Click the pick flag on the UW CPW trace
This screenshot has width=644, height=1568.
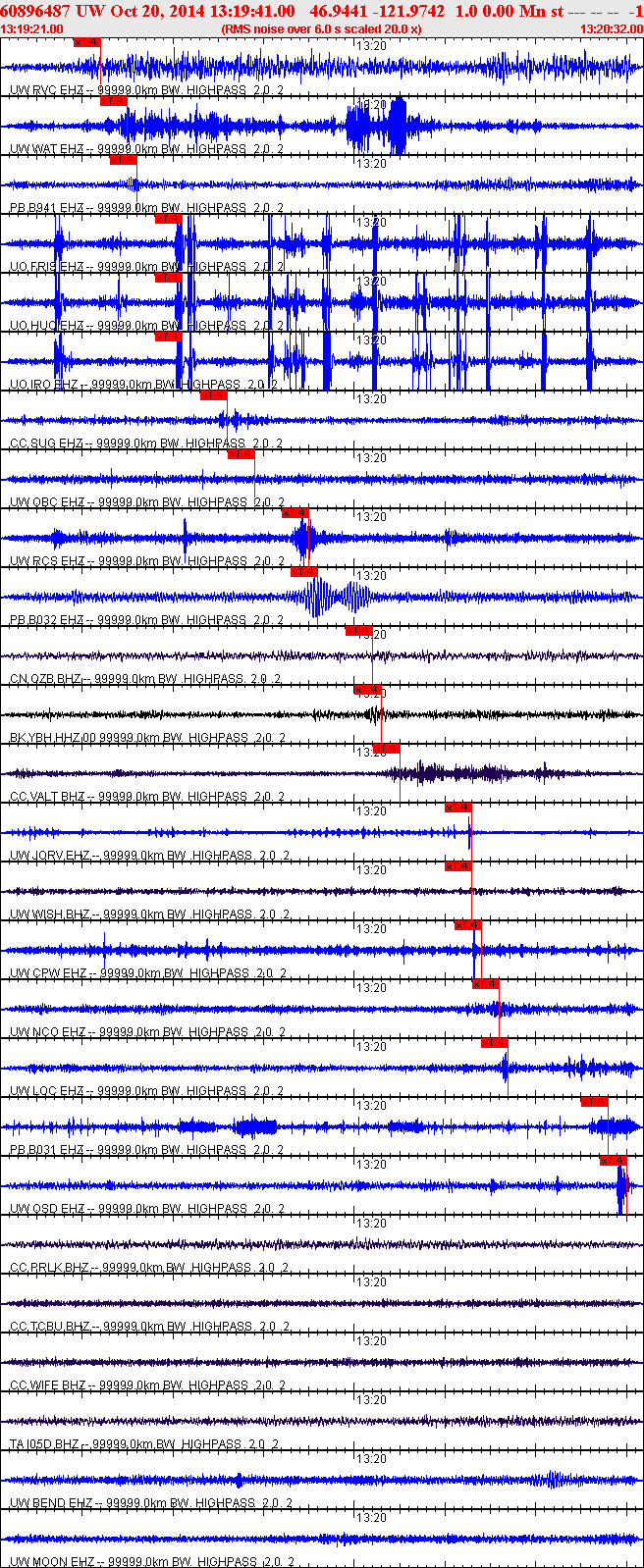point(468,925)
